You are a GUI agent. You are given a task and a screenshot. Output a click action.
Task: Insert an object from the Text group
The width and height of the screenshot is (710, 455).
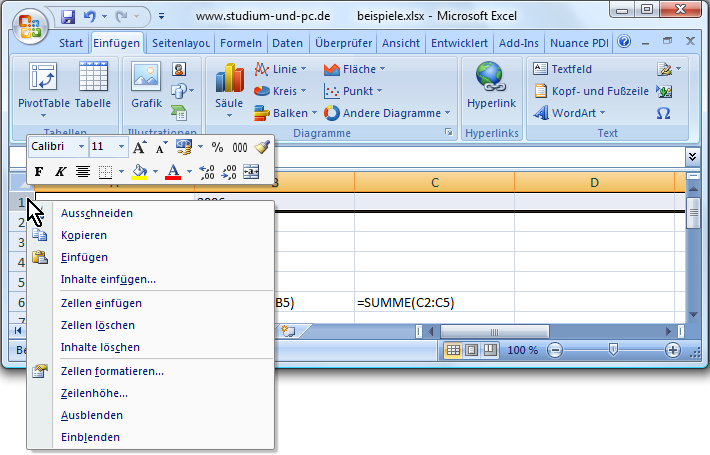[664, 91]
